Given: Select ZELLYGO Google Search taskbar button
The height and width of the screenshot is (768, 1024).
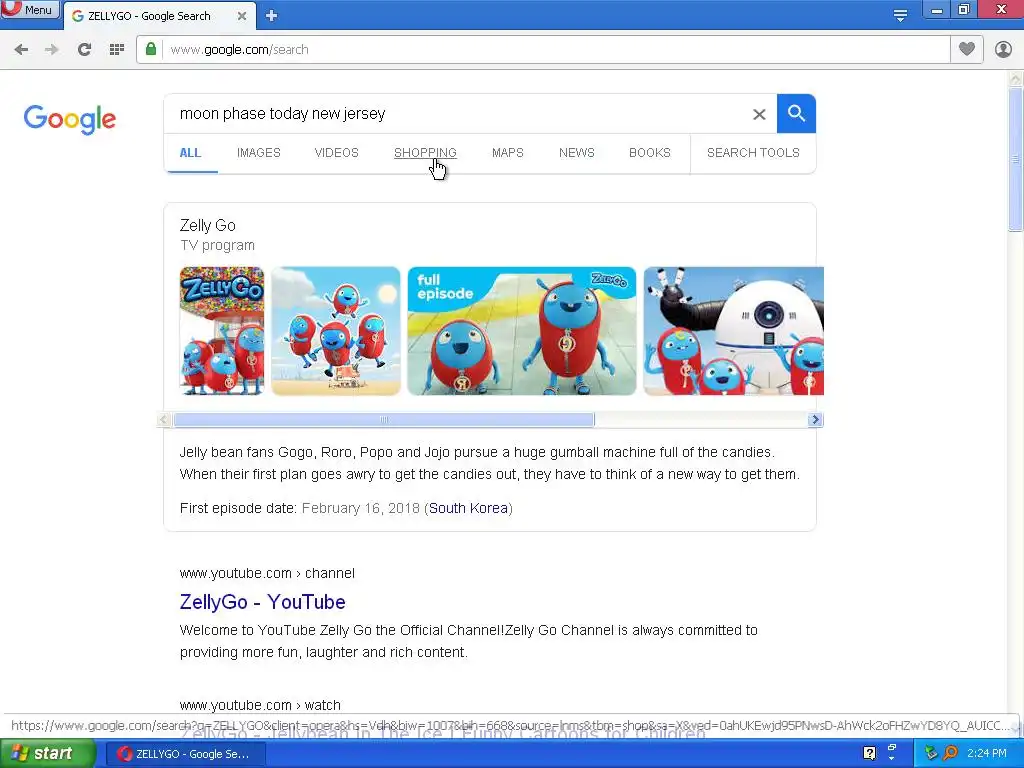Looking at the screenshot, I should pyautogui.click(x=184, y=754).
